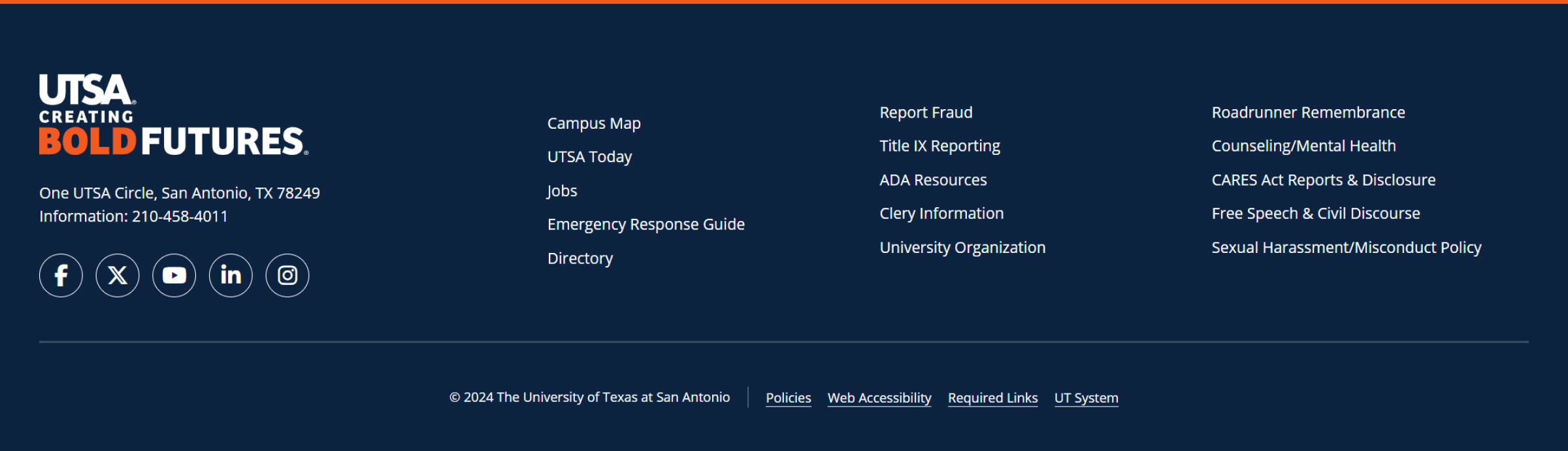Open CARES Act Reports & Disclosure

[1324, 180]
